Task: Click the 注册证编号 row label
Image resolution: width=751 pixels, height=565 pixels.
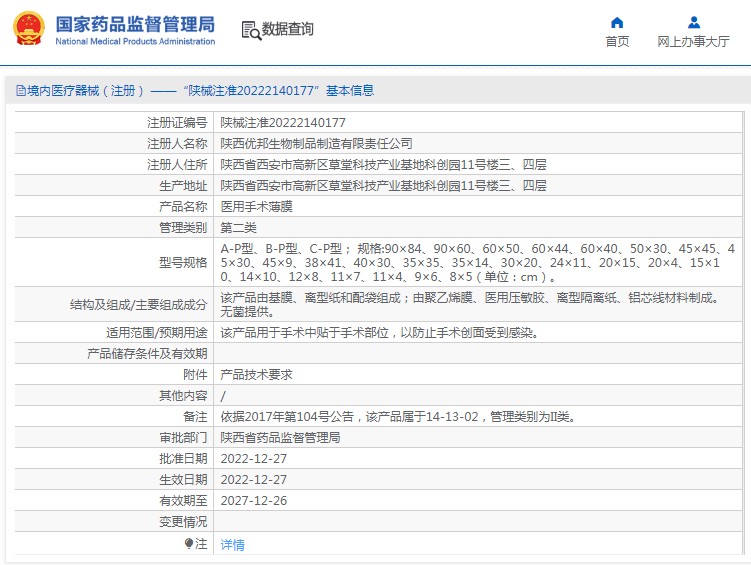Action: 177,123
